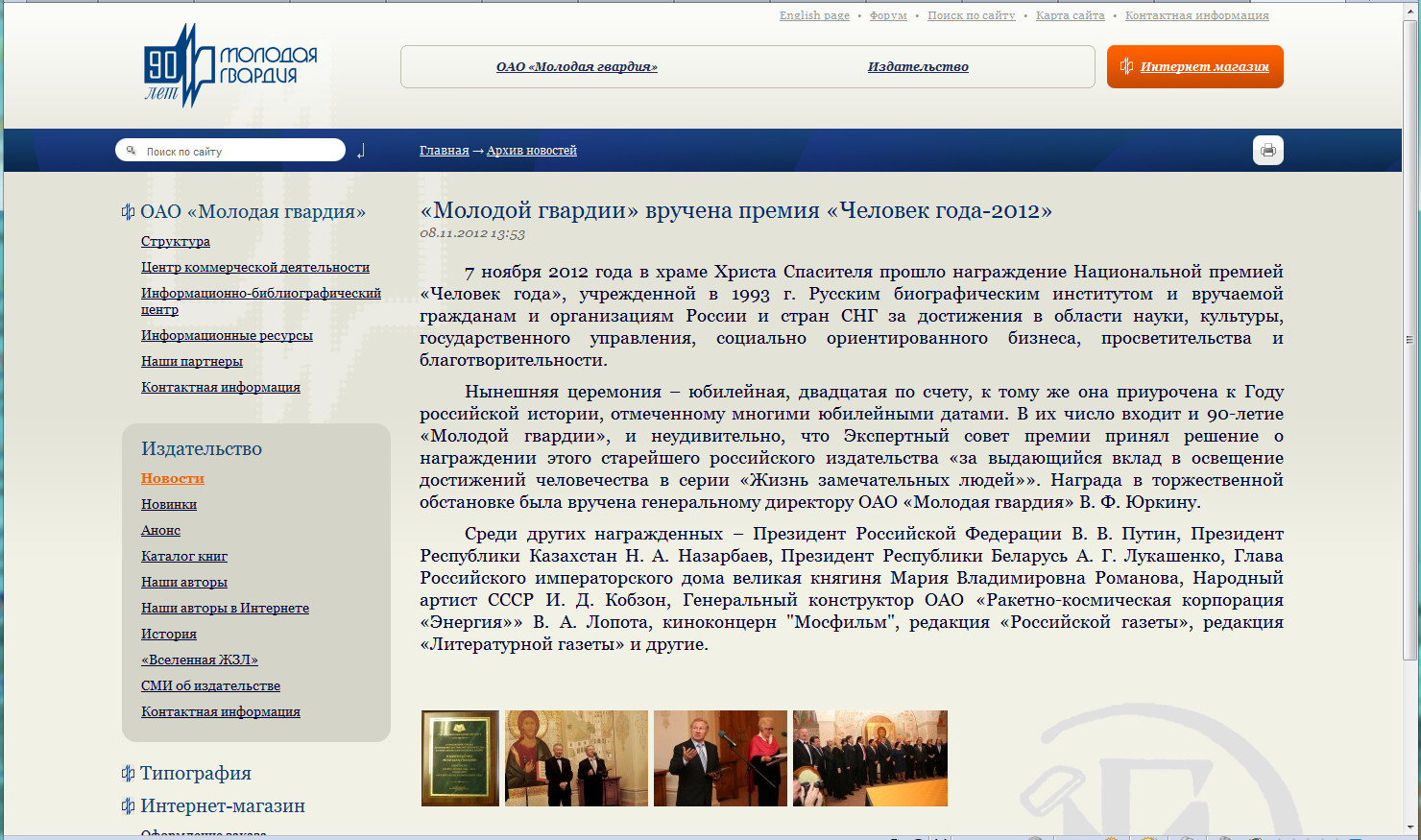
Task: Open История
Action: (169, 635)
